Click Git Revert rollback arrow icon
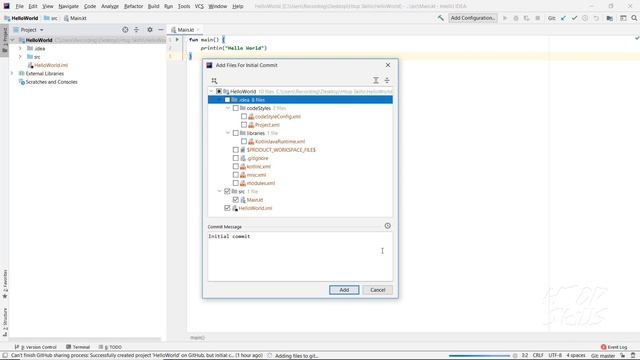 pos(596,18)
